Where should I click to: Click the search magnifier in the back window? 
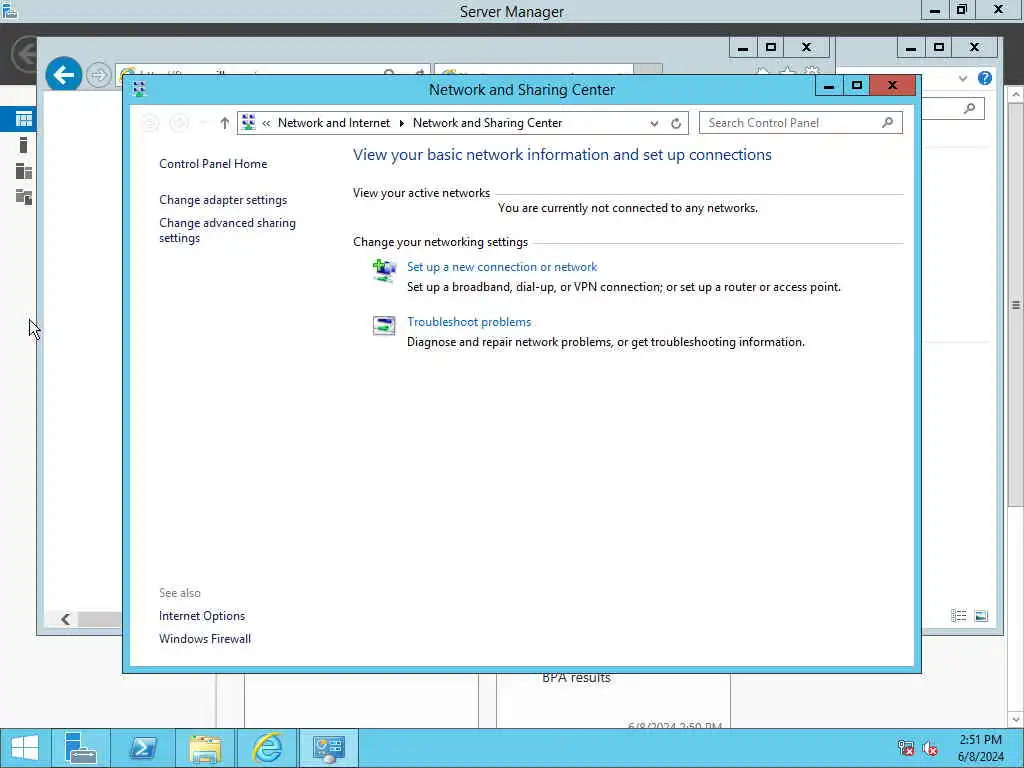pyautogui.click(x=969, y=108)
